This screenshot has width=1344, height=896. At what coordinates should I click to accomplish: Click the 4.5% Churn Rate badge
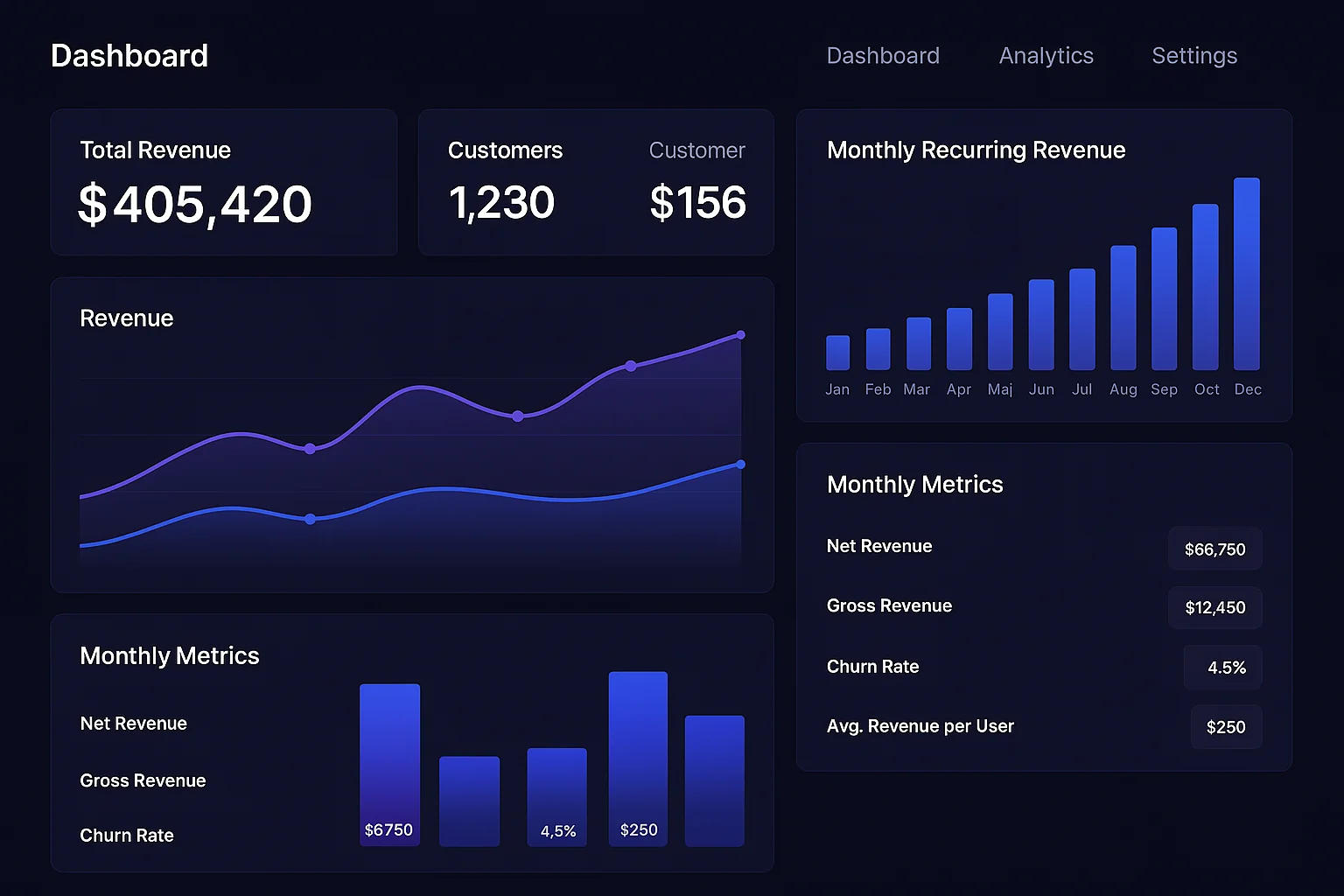tap(1222, 667)
